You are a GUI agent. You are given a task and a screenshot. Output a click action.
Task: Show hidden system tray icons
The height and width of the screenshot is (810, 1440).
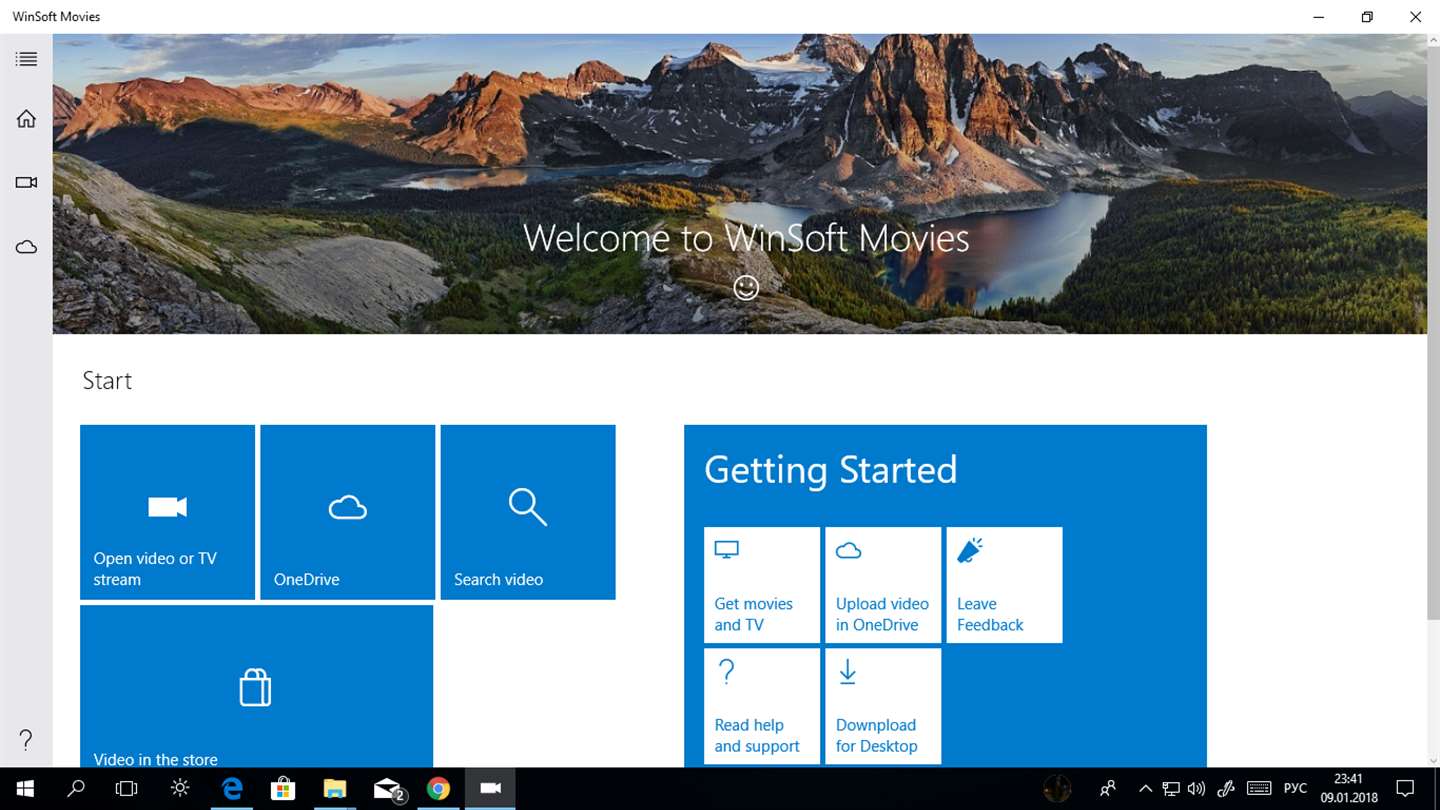pyautogui.click(x=1146, y=789)
